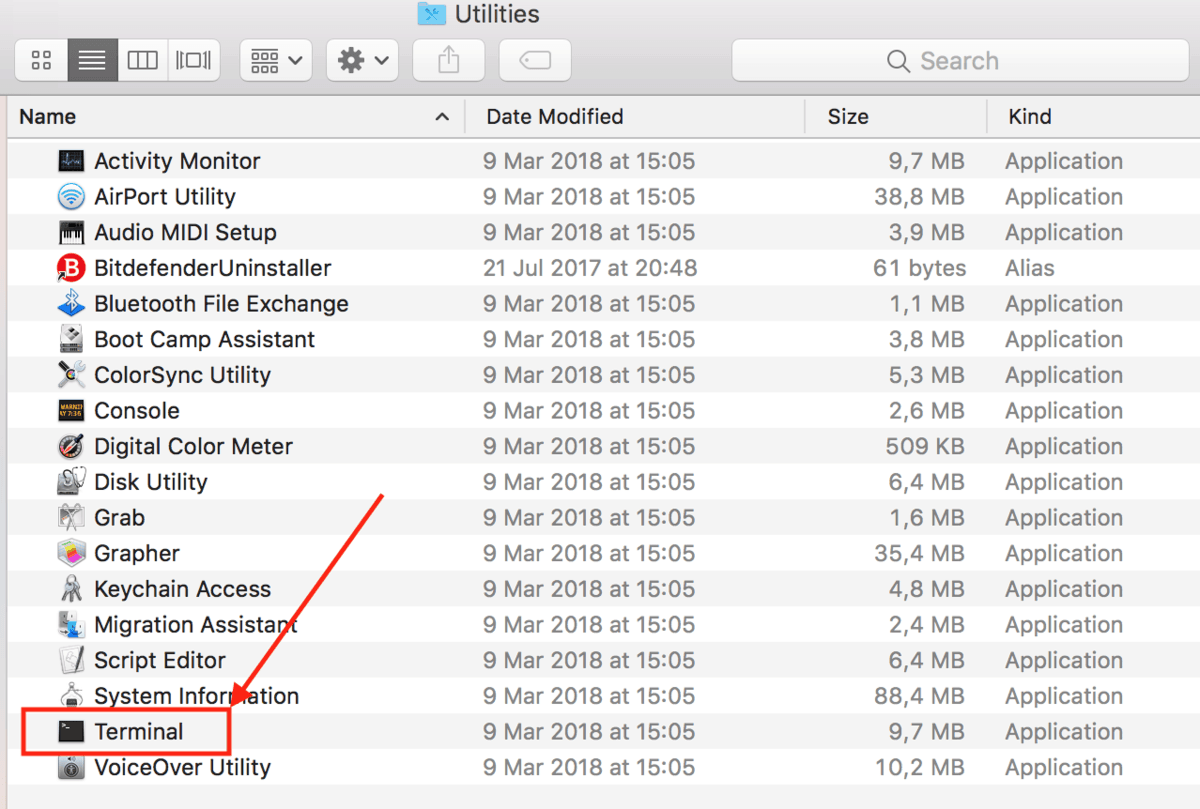
Task: Click the 10,2 MB size value
Action: coord(920,768)
